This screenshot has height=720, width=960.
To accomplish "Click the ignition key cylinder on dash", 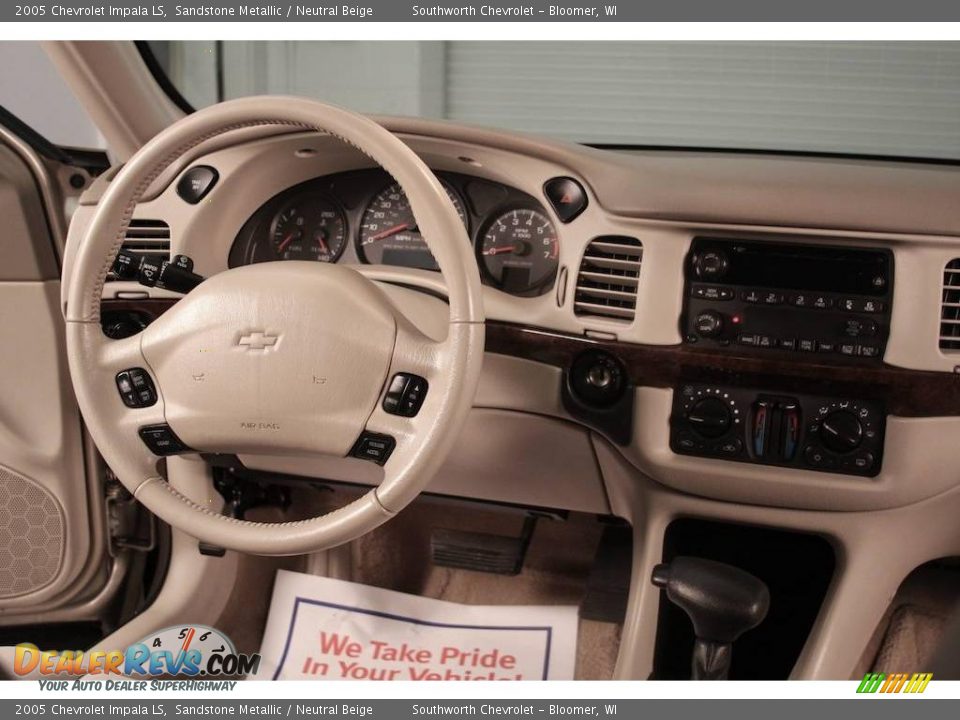I will click(598, 378).
